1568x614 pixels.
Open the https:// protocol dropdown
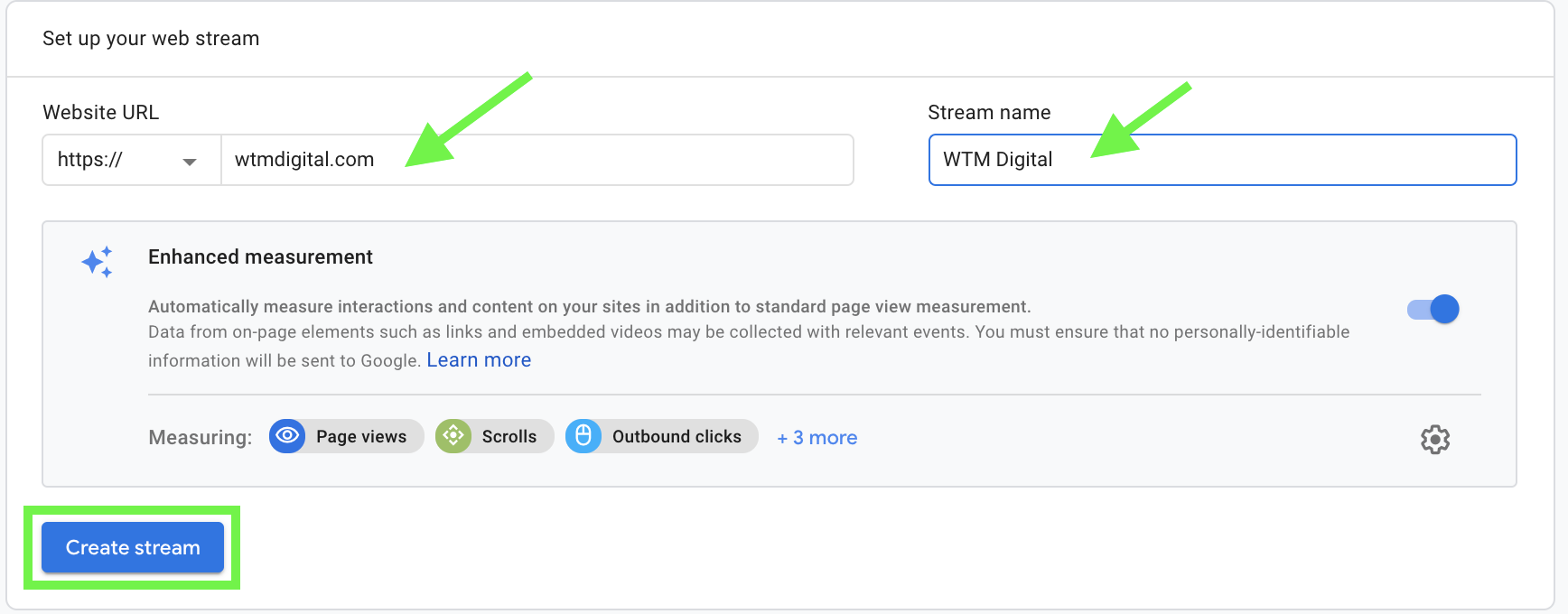(132, 160)
